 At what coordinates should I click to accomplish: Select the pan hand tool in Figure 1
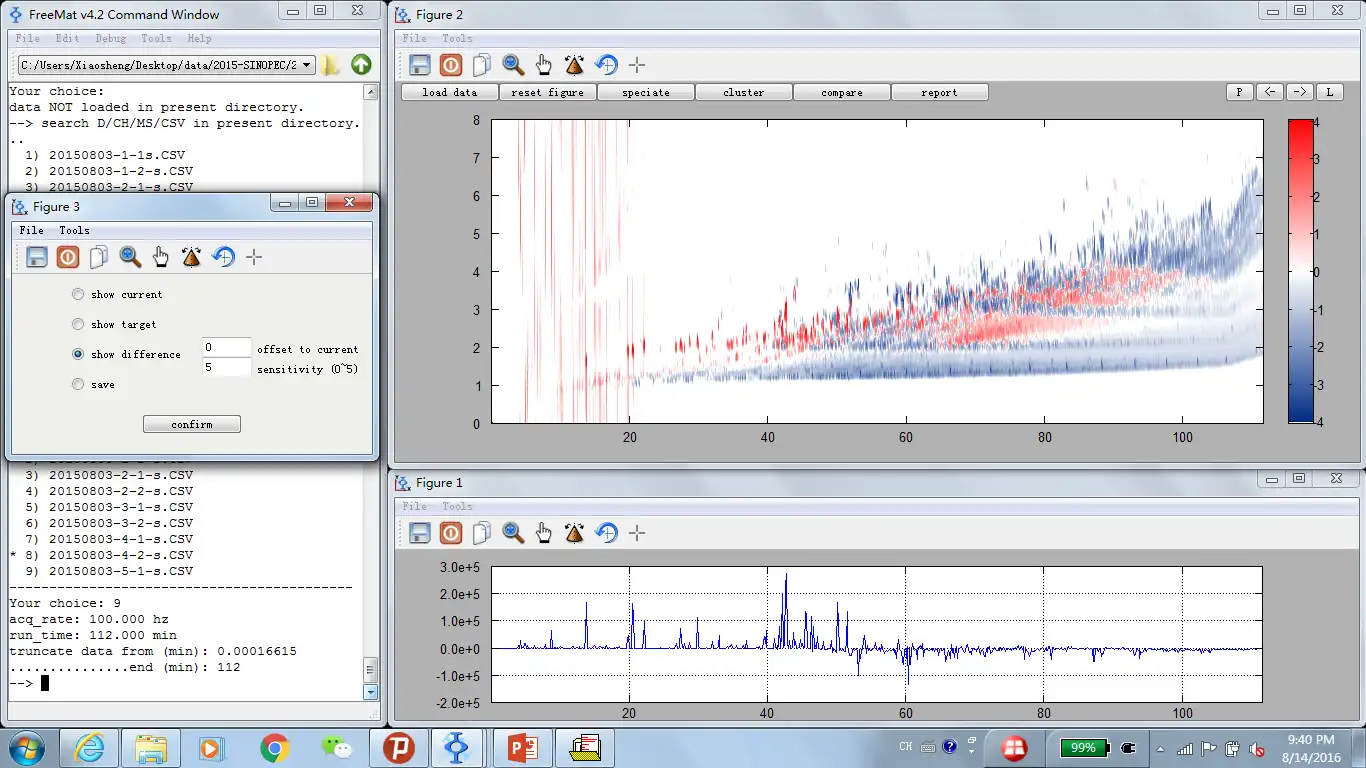pos(544,533)
